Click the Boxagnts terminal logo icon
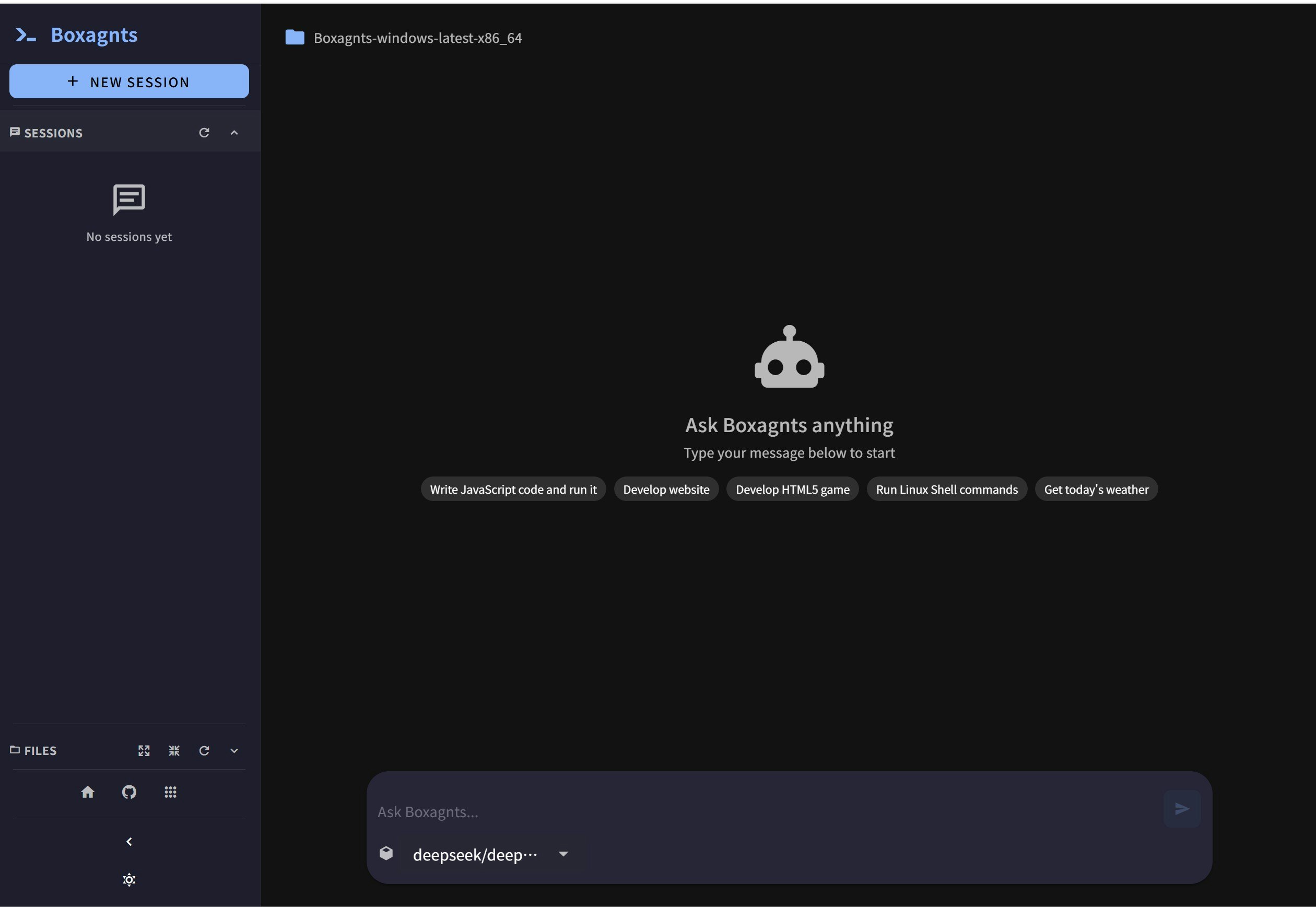 coord(26,35)
